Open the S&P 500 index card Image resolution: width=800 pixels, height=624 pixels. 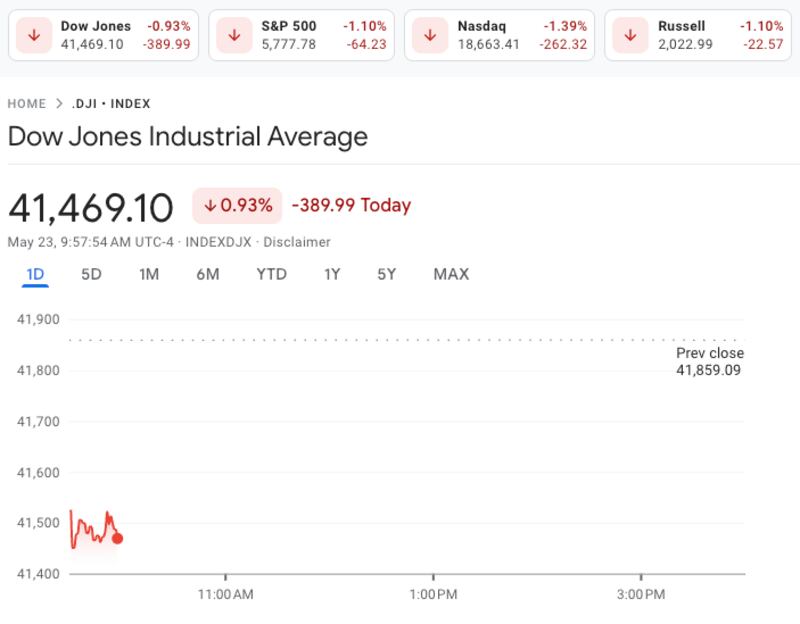pos(302,35)
